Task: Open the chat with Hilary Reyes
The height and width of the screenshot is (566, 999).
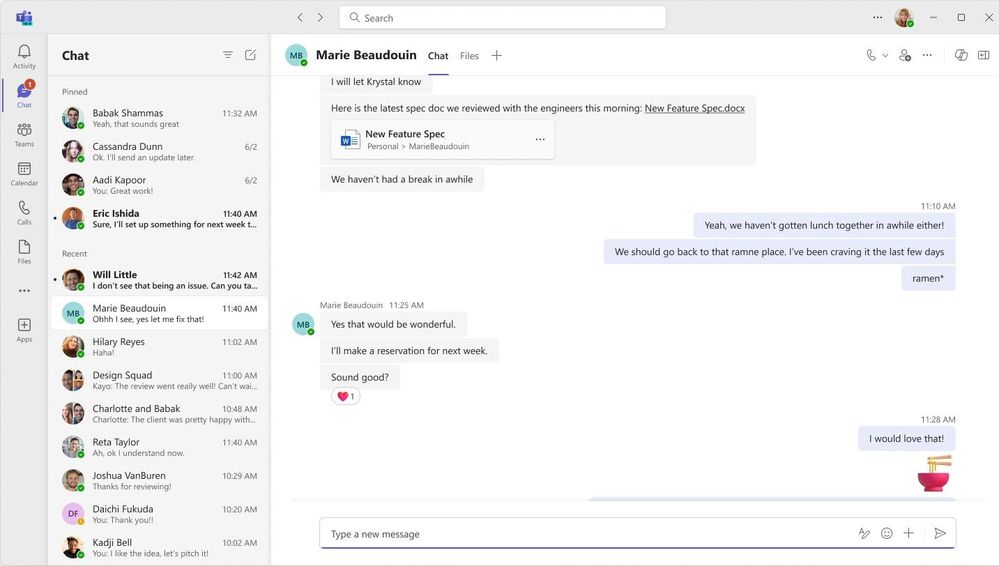Action: coord(159,347)
